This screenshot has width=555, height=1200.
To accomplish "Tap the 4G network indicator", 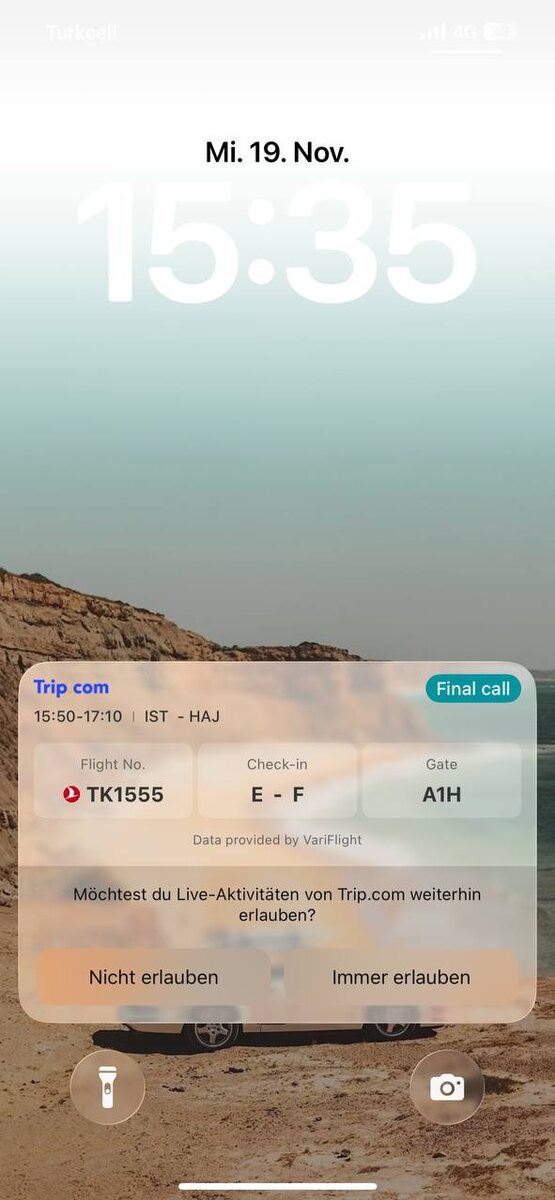I will coord(464,32).
